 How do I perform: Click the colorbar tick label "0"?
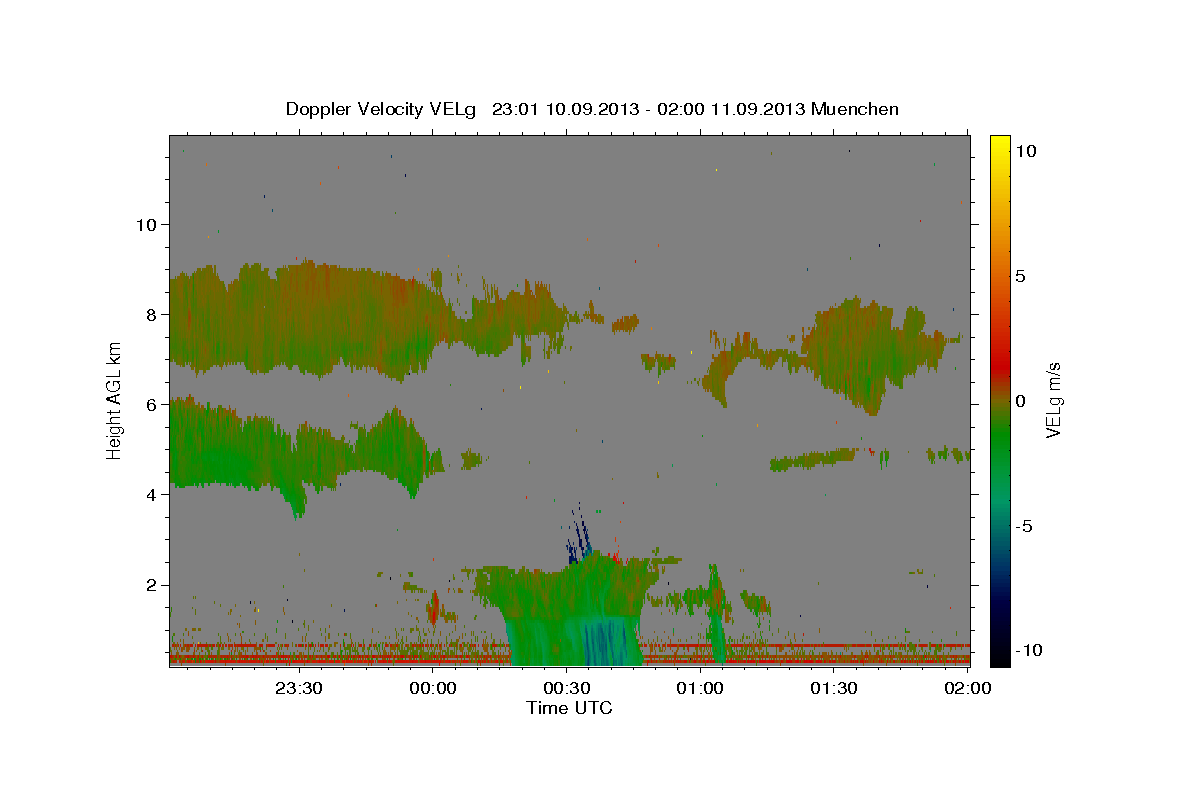(x=1020, y=400)
